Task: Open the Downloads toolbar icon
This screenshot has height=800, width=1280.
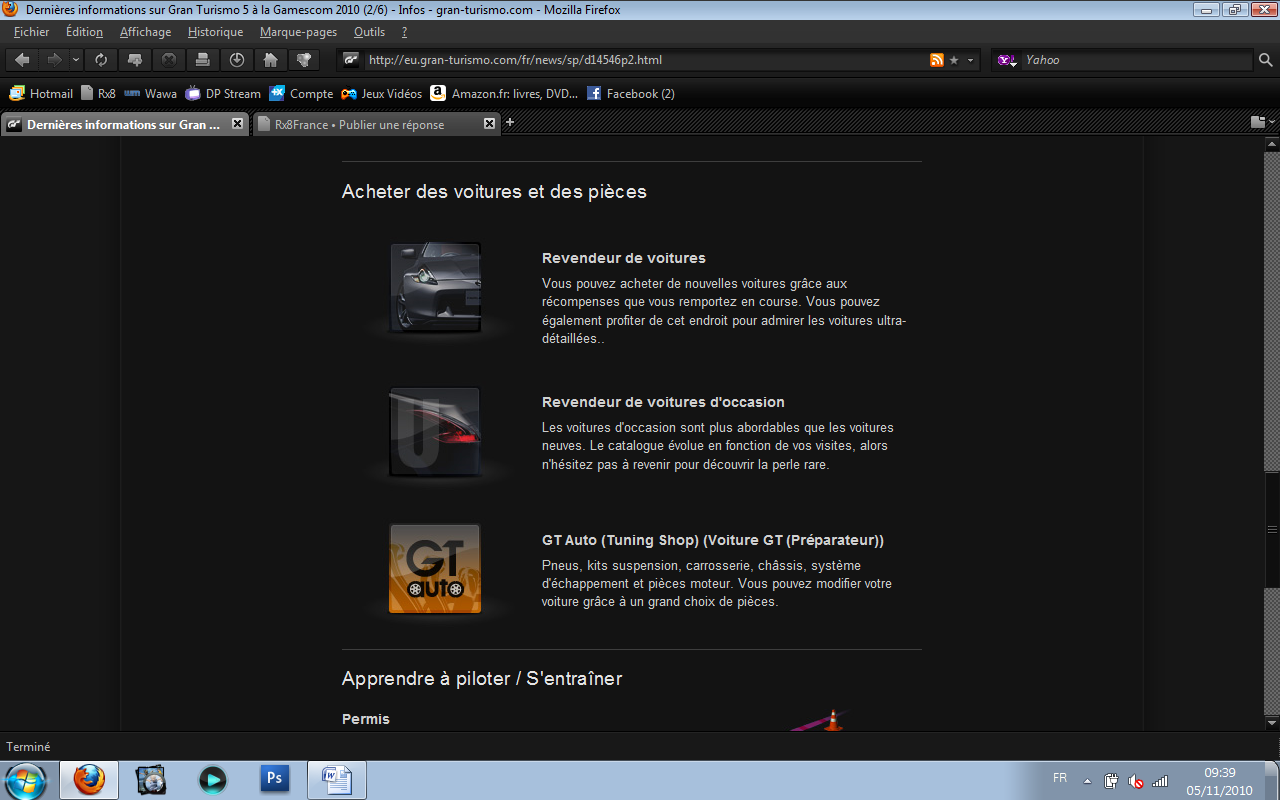Action: 236,60
